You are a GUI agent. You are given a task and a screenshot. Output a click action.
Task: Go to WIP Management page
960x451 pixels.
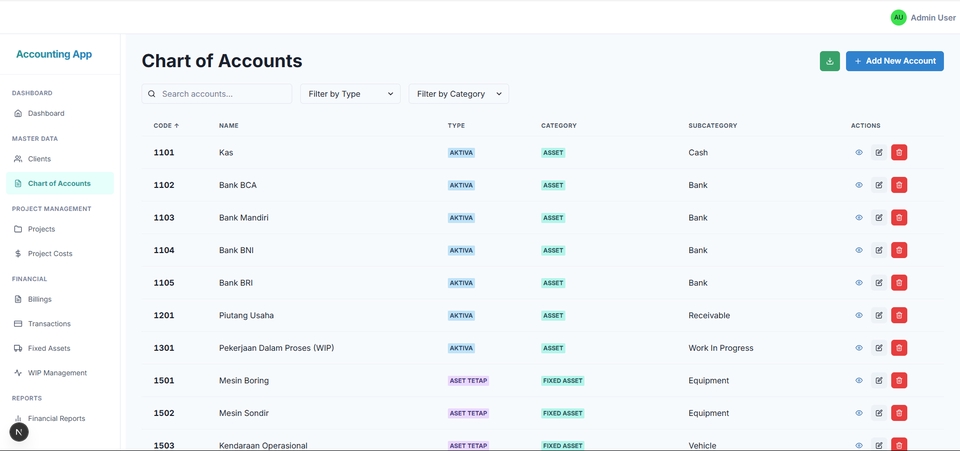pyautogui.click(x=60, y=373)
